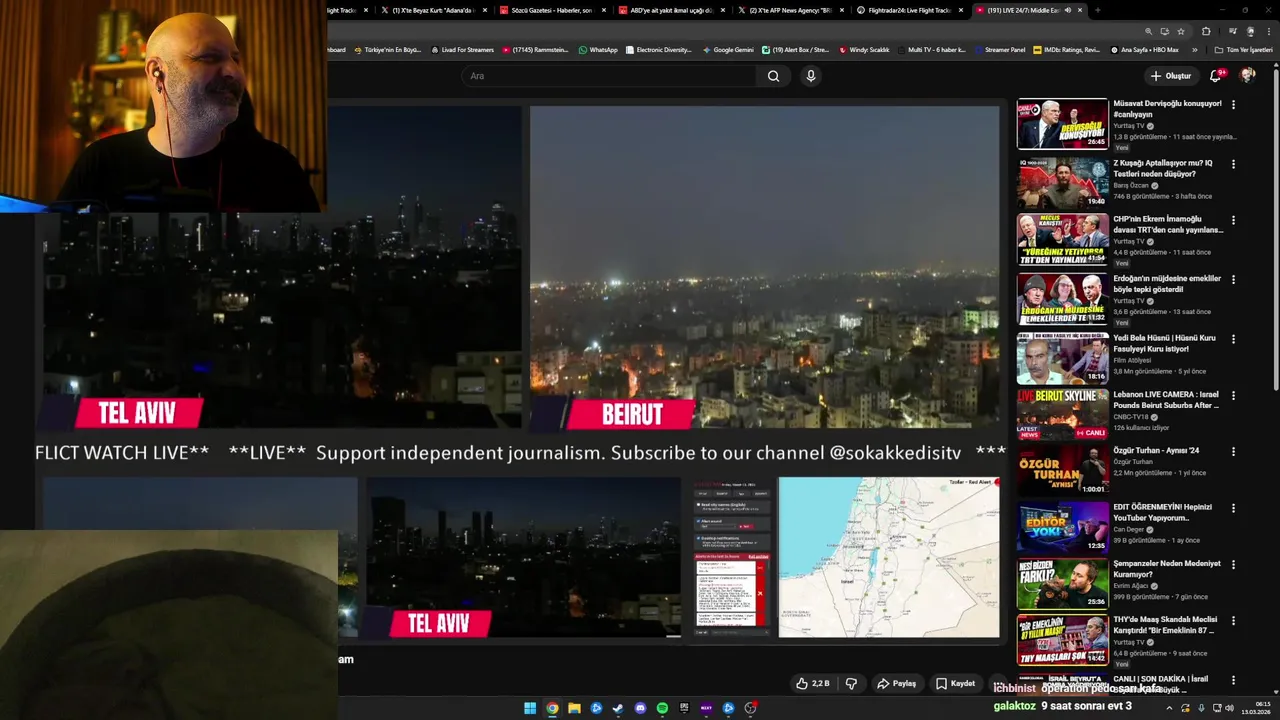Image resolution: width=1280 pixels, height=720 pixels.
Task: Expand the bookmarks overflow chevron
Action: pyautogui.click(x=1194, y=50)
